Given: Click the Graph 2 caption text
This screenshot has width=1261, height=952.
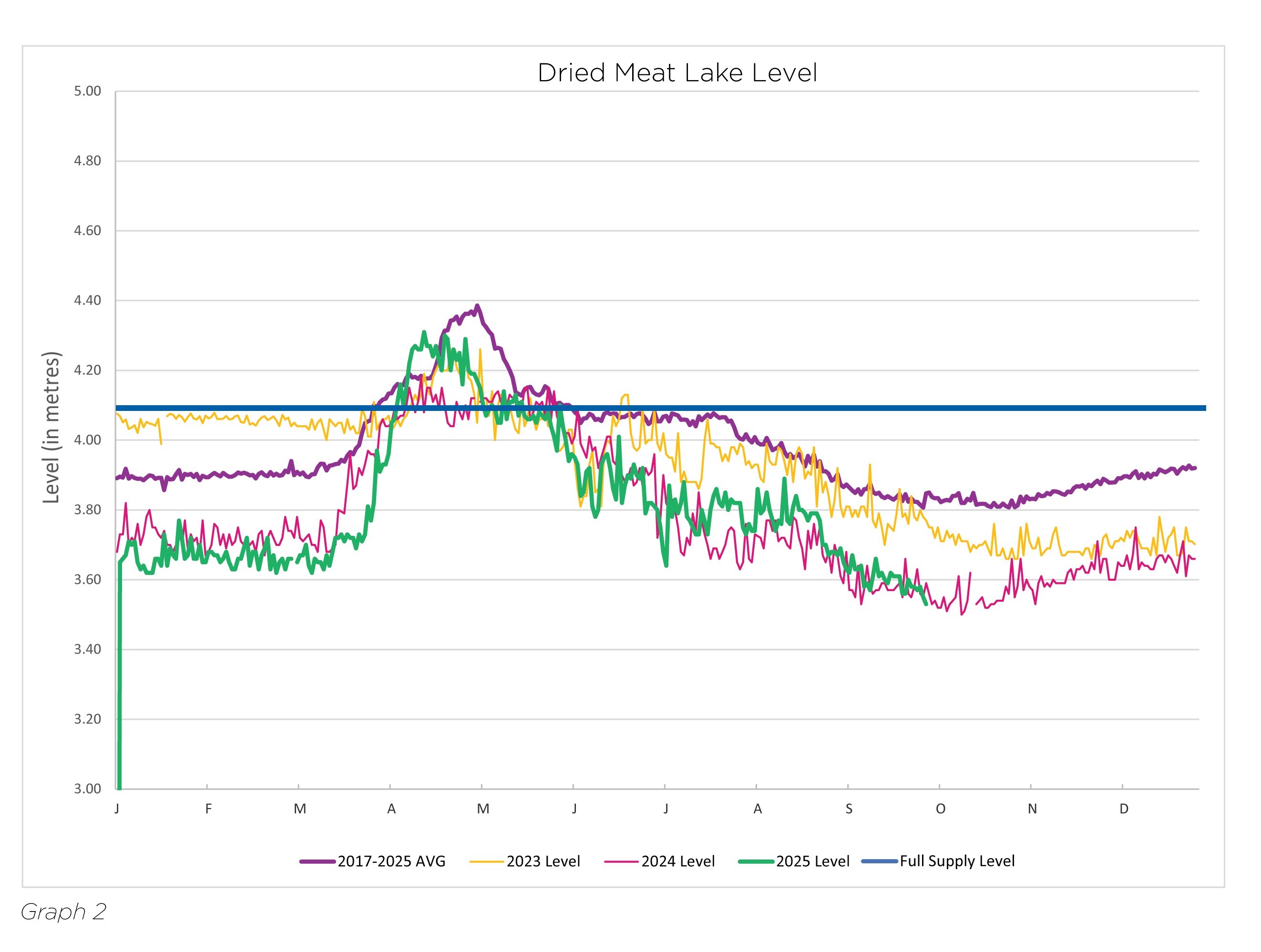Looking at the screenshot, I should coord(63,911).
